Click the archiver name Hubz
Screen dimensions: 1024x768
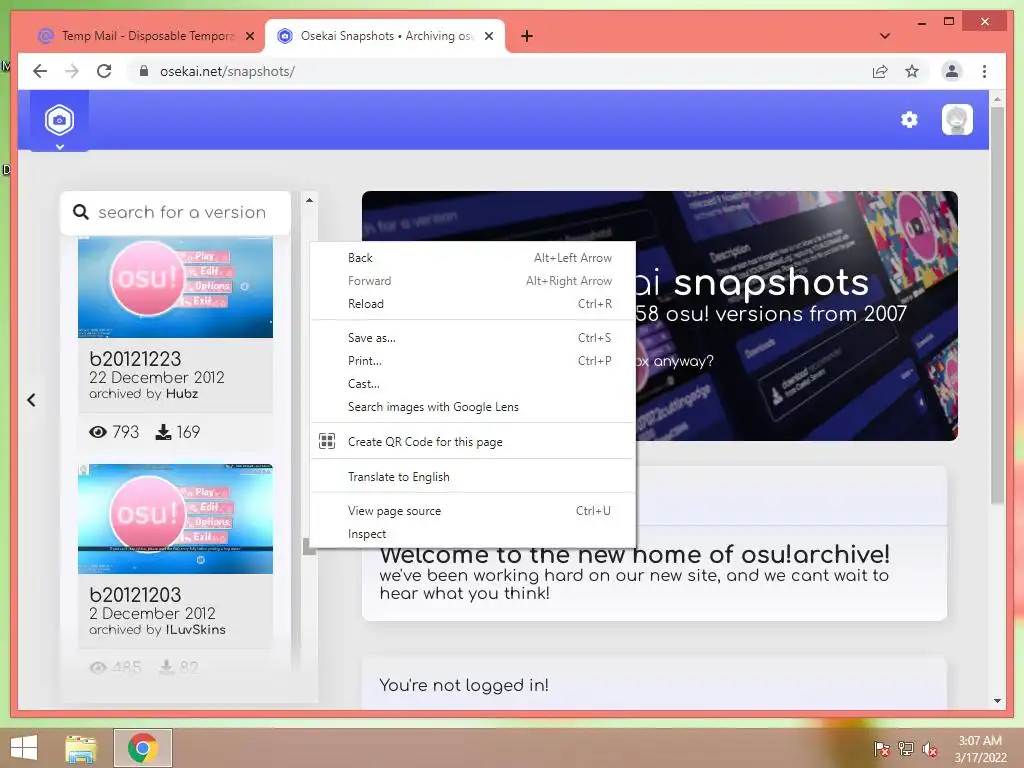[182, 394]
